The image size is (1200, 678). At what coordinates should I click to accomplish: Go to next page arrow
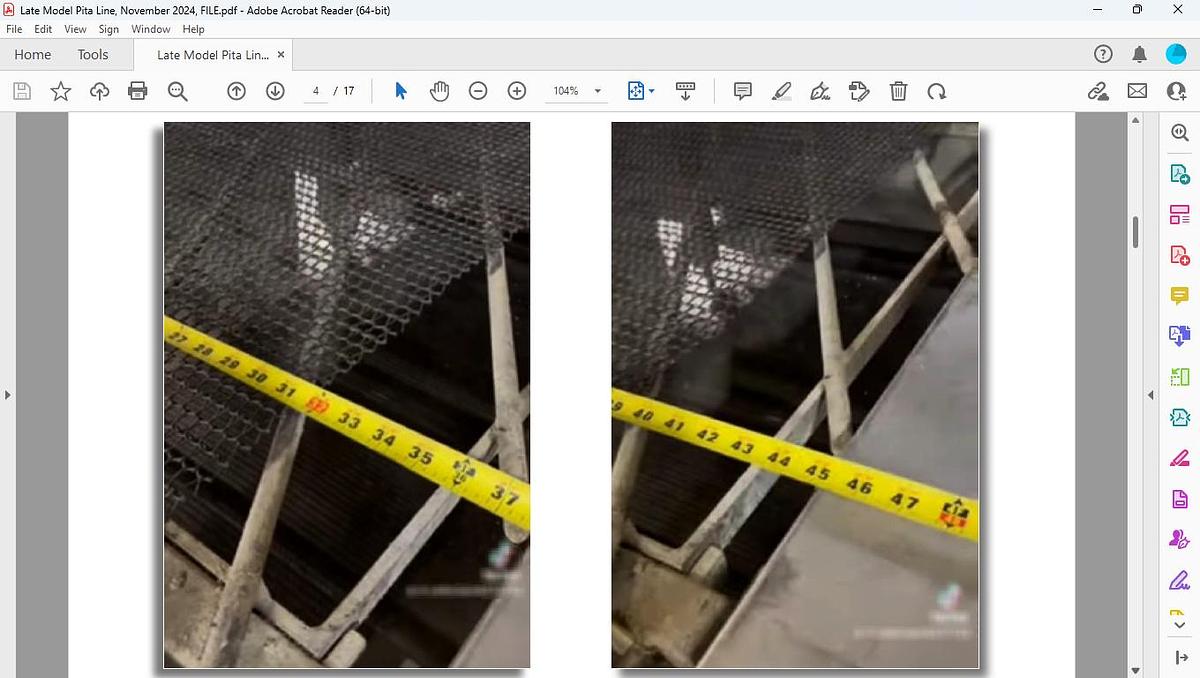tap(276, 91)
